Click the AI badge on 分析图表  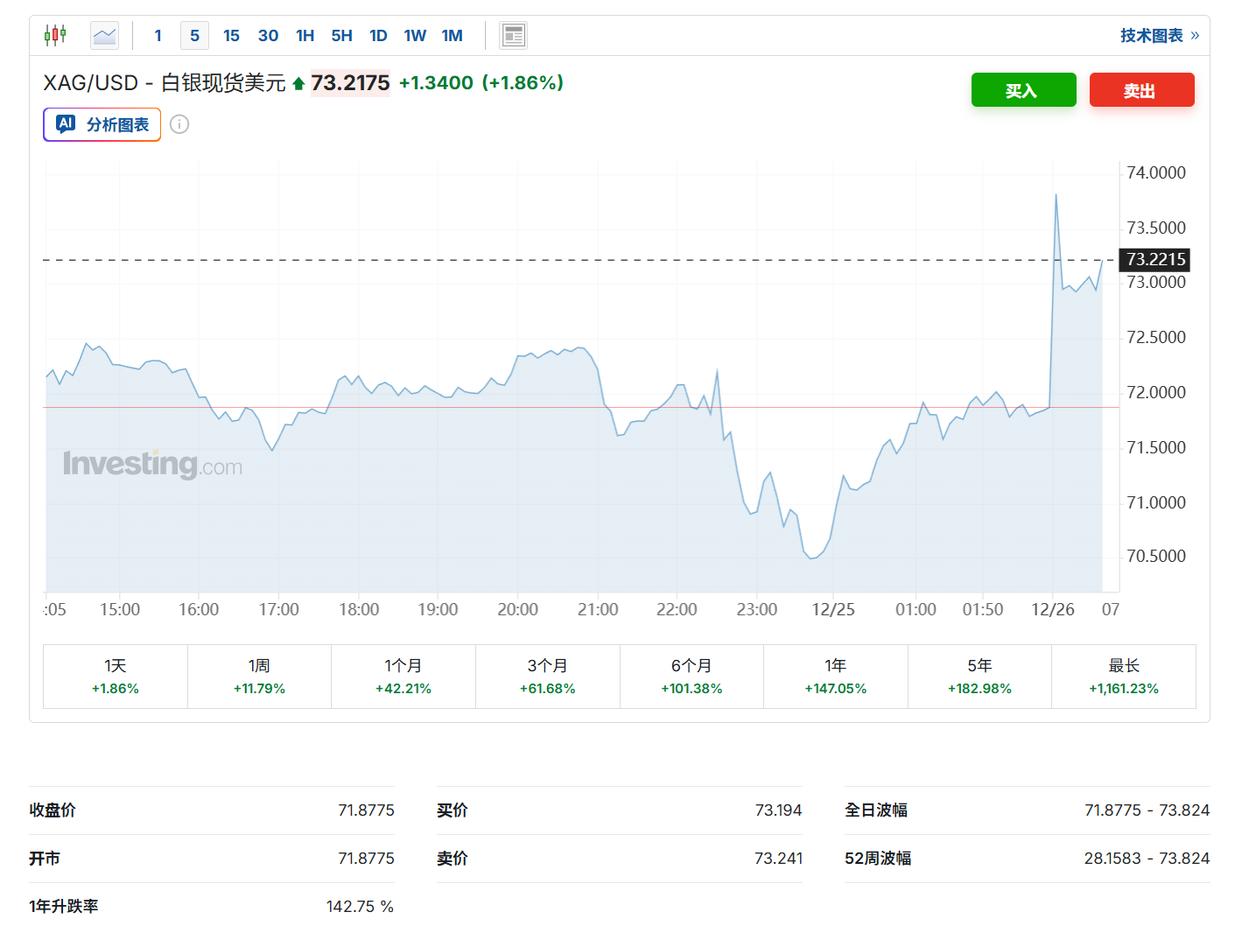coord(66,124)
